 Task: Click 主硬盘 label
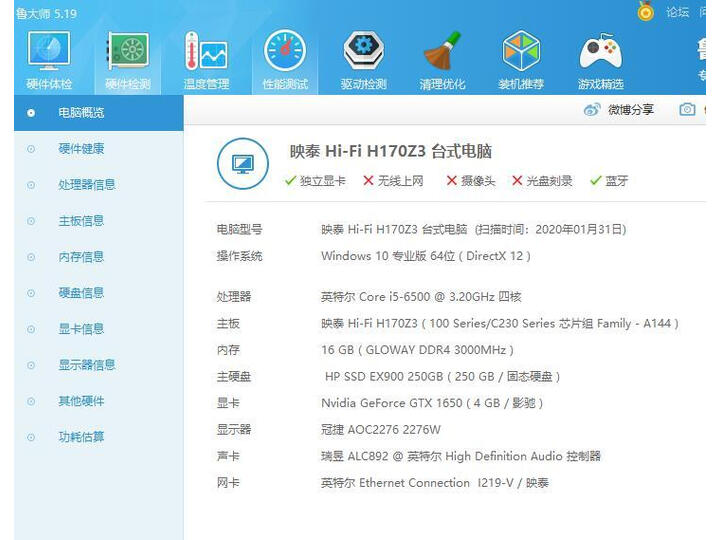pyautogui.click(x=234, y=377)
